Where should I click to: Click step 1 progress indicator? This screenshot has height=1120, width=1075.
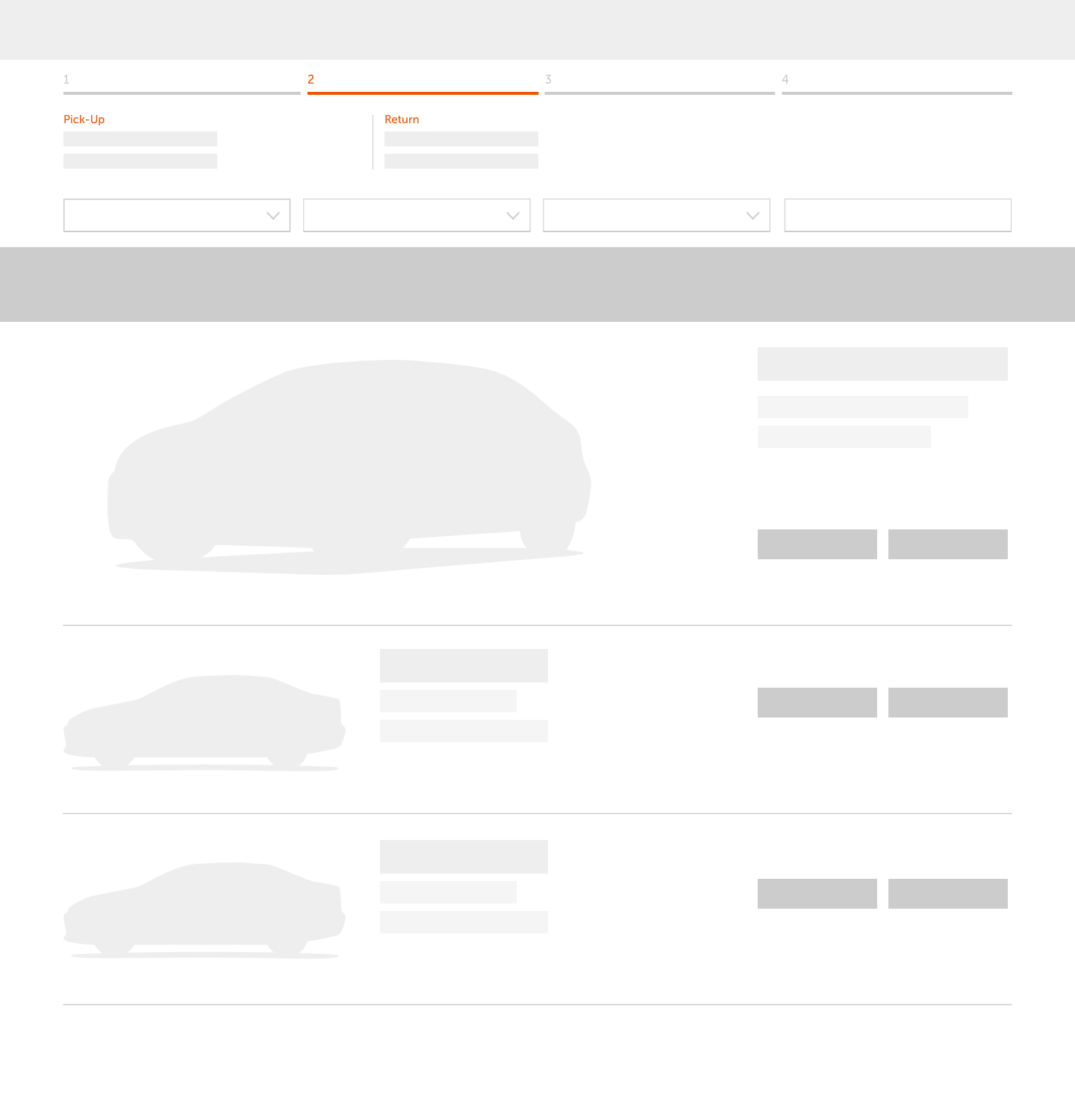coord(181,93)
